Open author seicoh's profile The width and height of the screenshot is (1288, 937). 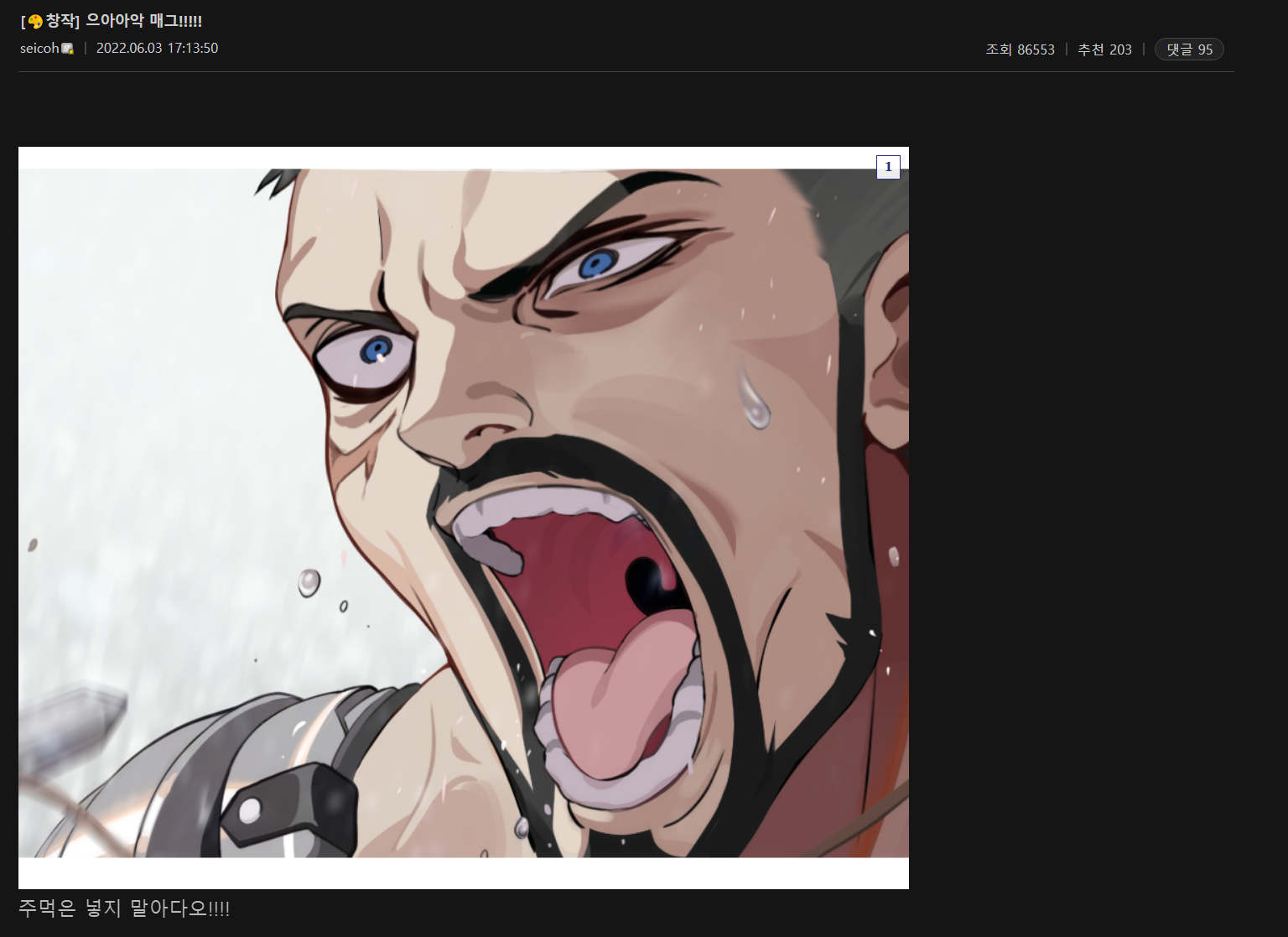pyautogui.click(x=39, y=49)
